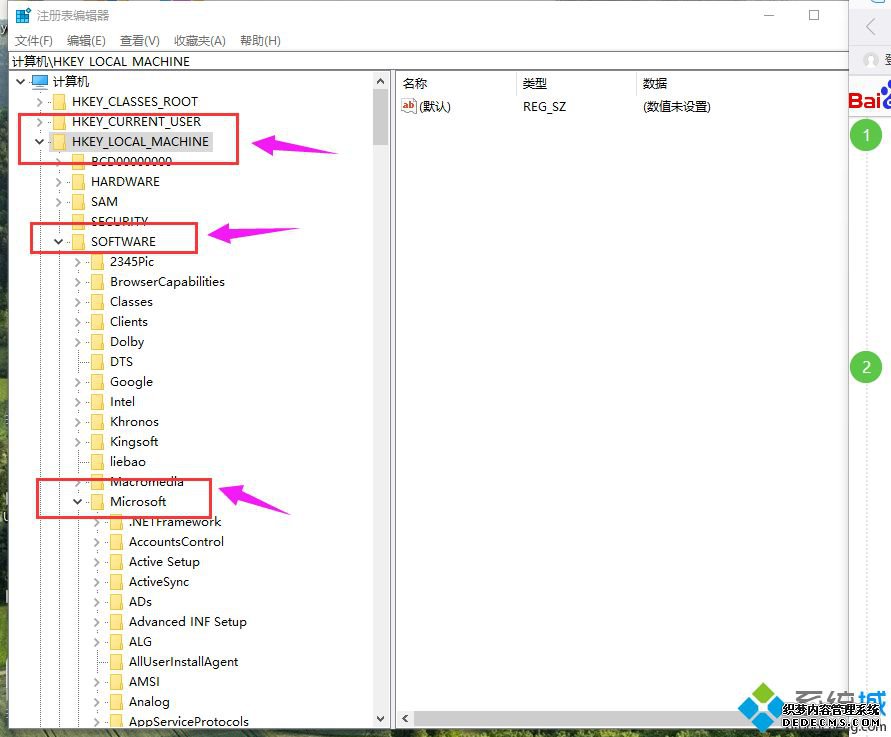Expand the Google key chevron
Screen dimensions: 891x737
(x=78, y=382)
